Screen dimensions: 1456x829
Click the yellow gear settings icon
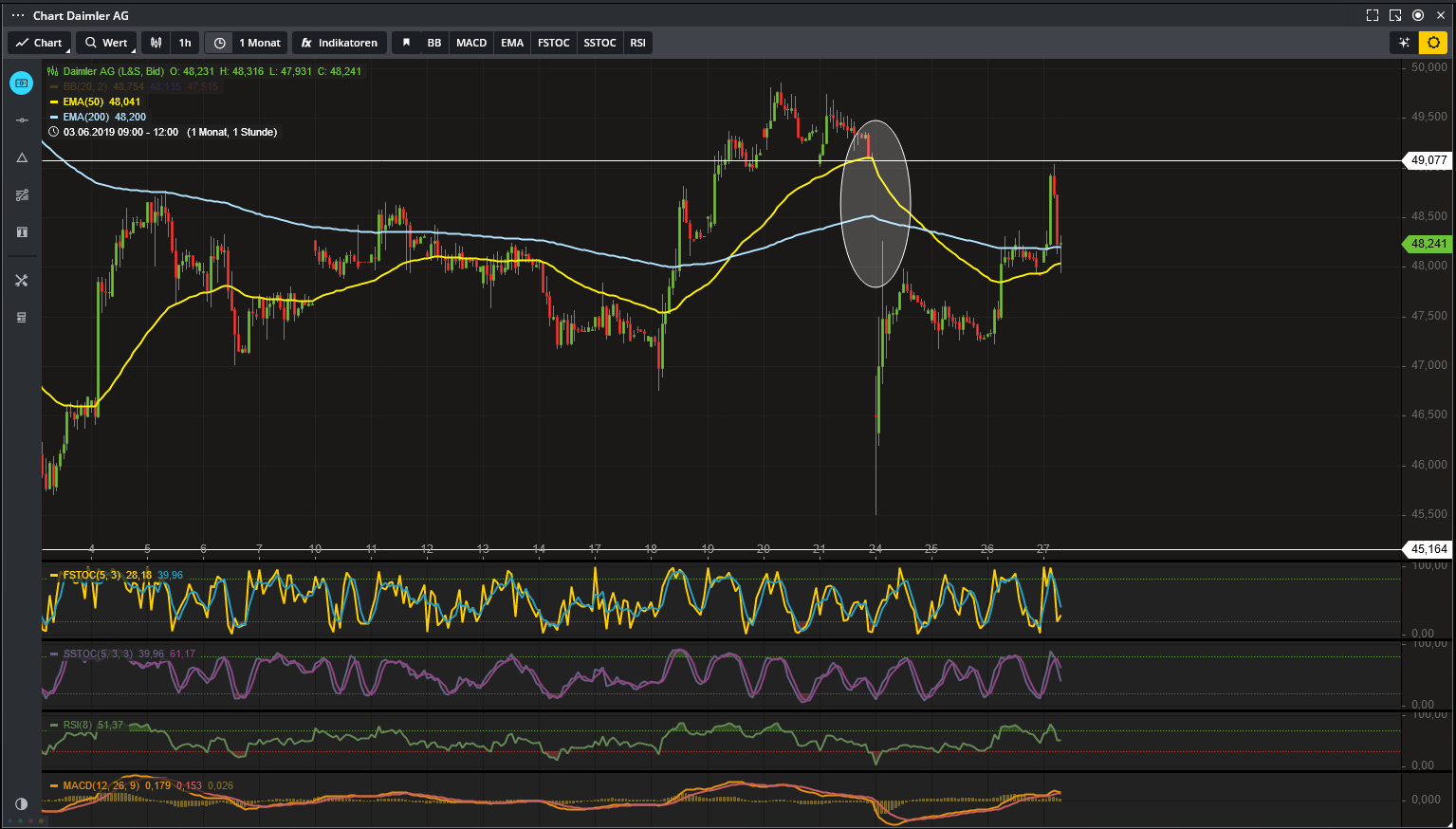pos(1433,43)
